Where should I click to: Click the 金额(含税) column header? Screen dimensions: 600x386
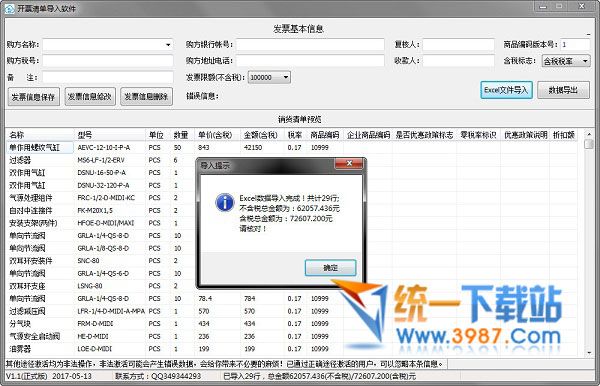tap(262, 135)
